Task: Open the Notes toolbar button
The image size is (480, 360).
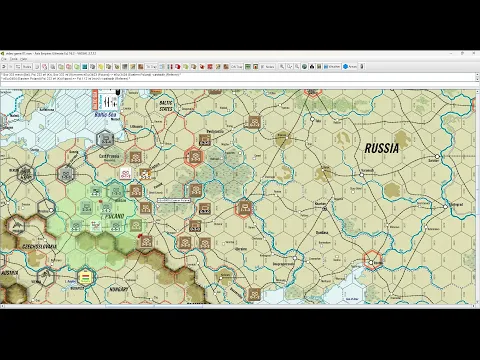Action: [267, 67]
